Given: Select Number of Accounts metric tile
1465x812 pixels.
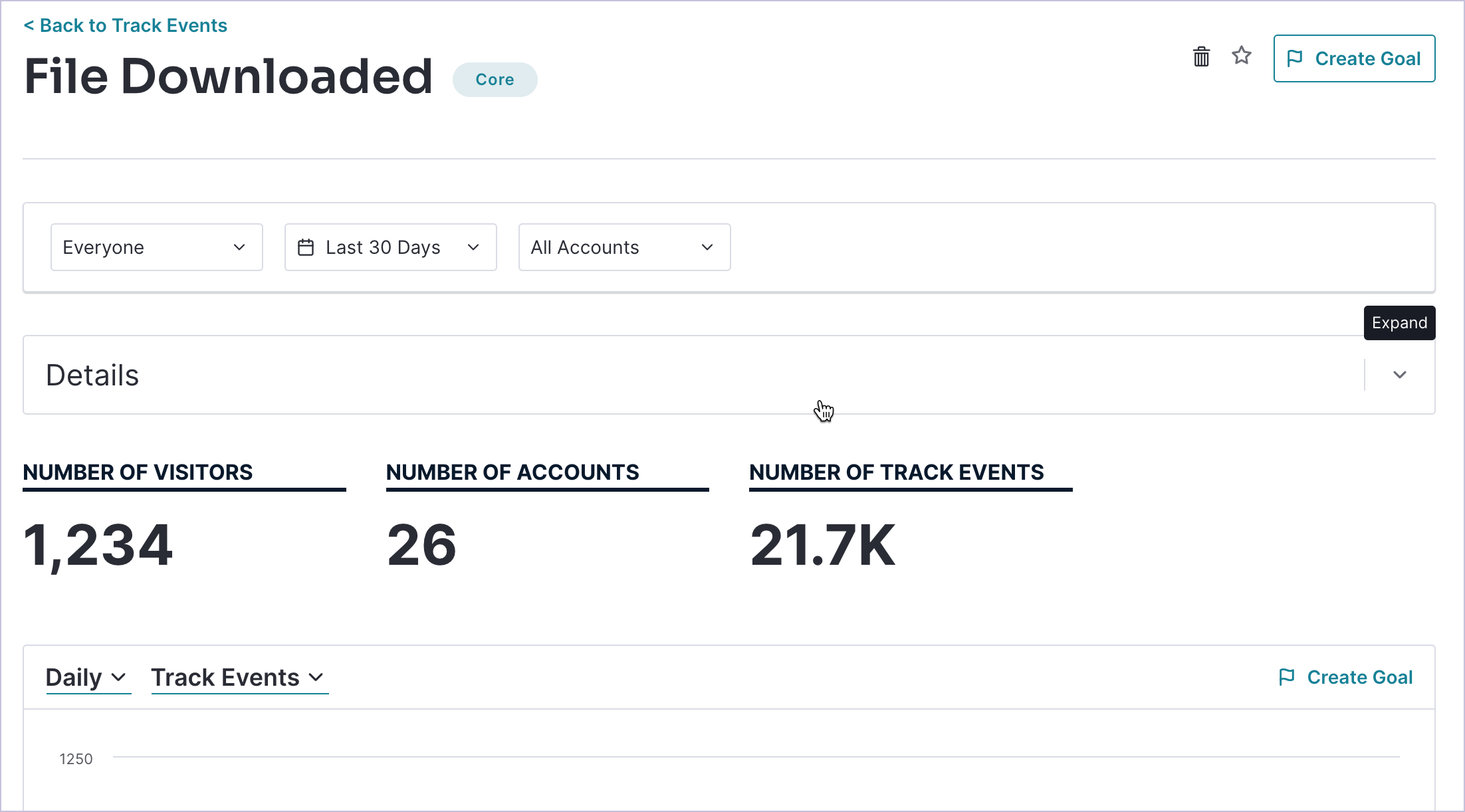Looking at the screenshot, I should 512,472.
